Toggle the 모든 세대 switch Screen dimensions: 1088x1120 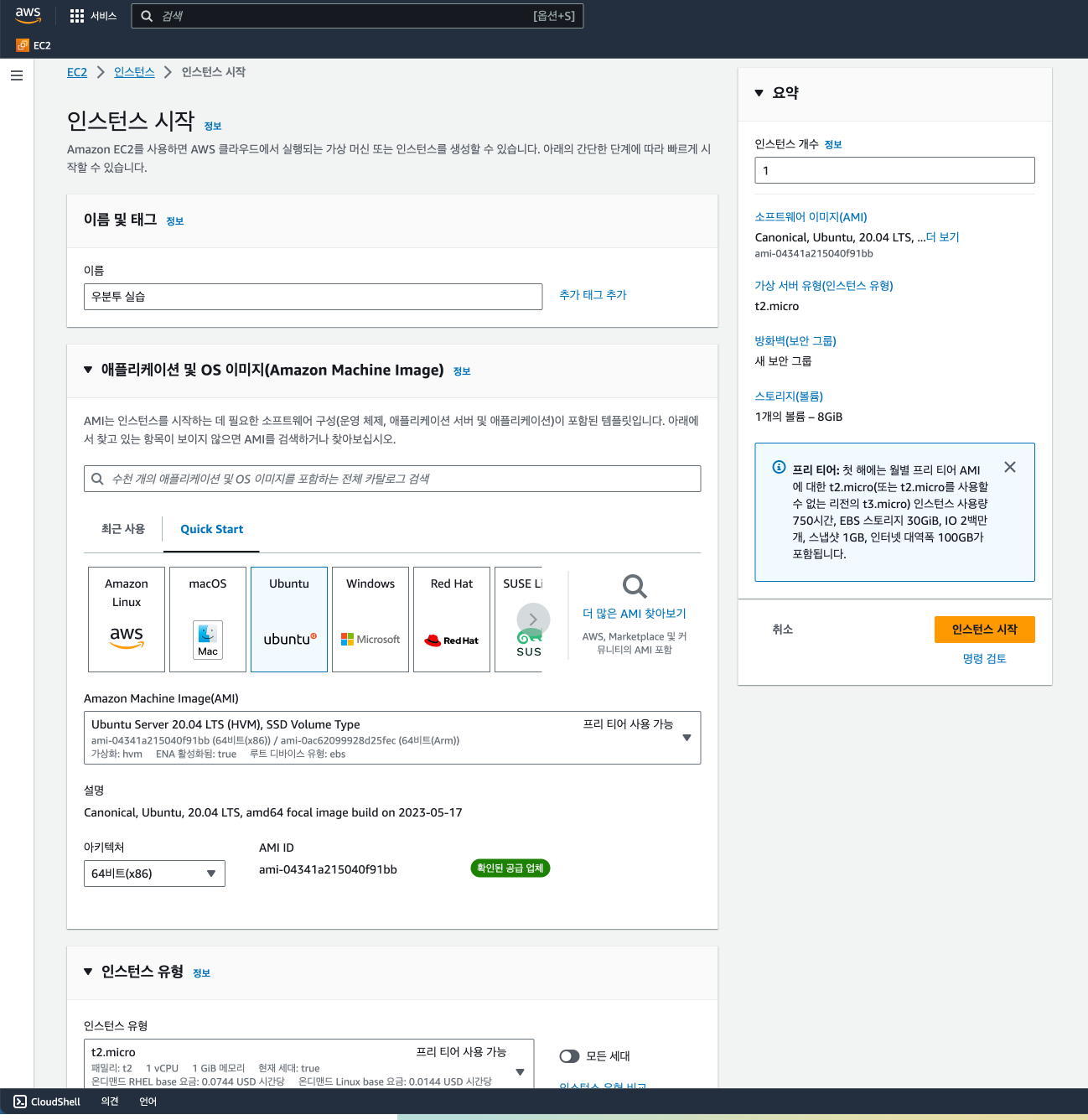(x=570, y=1056)
